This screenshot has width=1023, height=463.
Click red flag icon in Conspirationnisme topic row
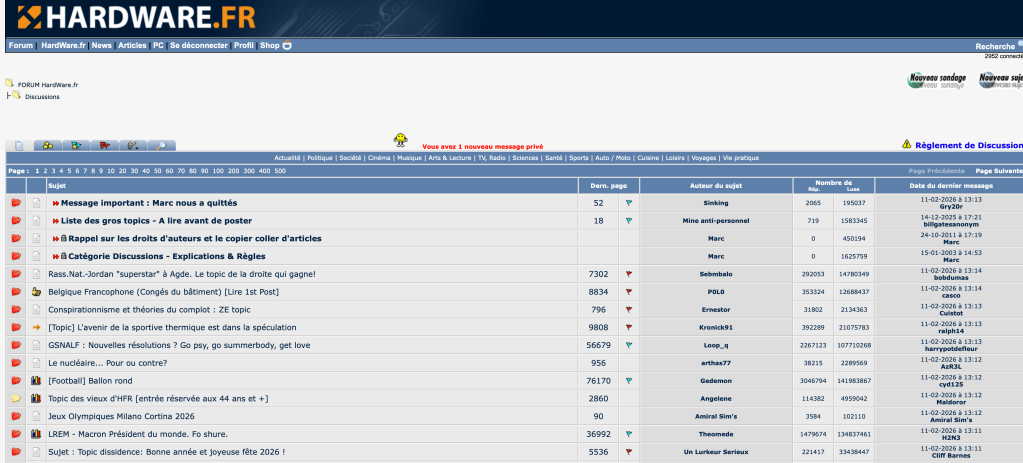click(629, 309)
